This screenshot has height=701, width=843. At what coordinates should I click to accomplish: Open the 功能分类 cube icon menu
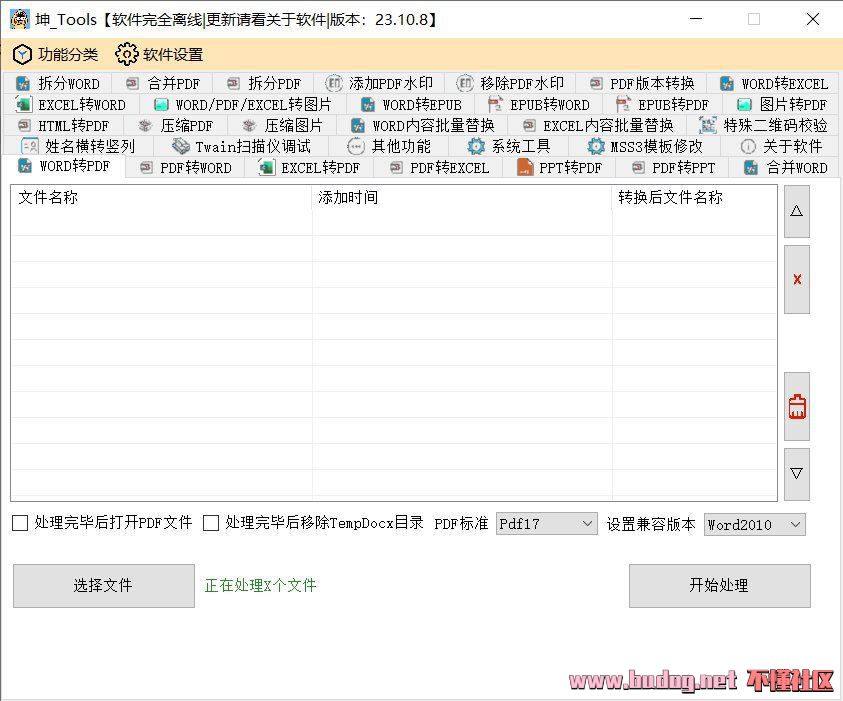pos(55,55)
